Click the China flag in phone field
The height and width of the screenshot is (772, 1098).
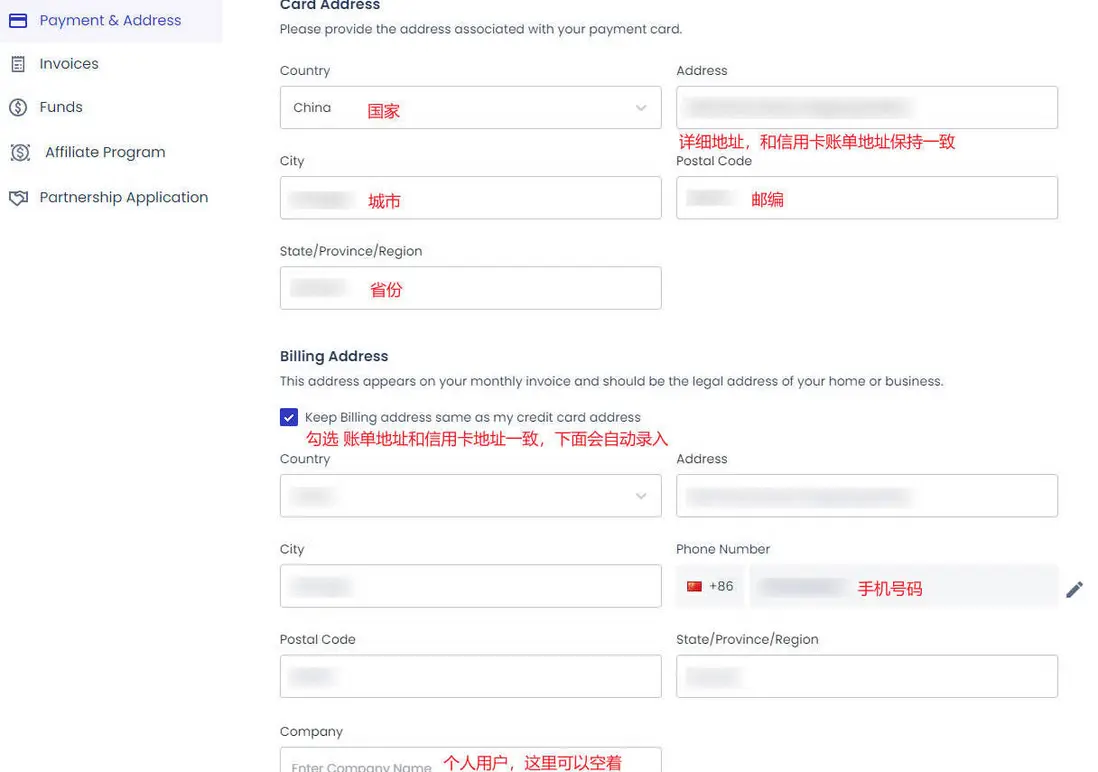click(x=694, y=587)
